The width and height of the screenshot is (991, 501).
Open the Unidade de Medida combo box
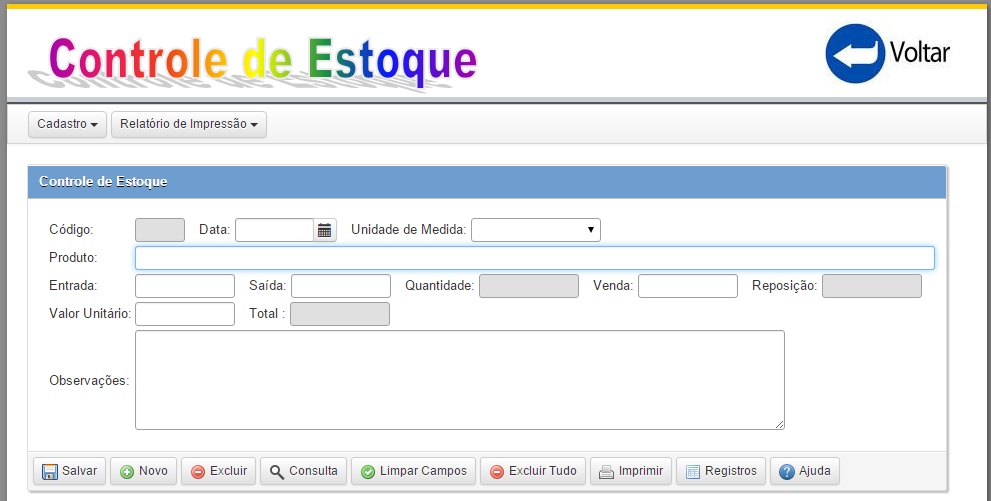[x=535, y=230]
